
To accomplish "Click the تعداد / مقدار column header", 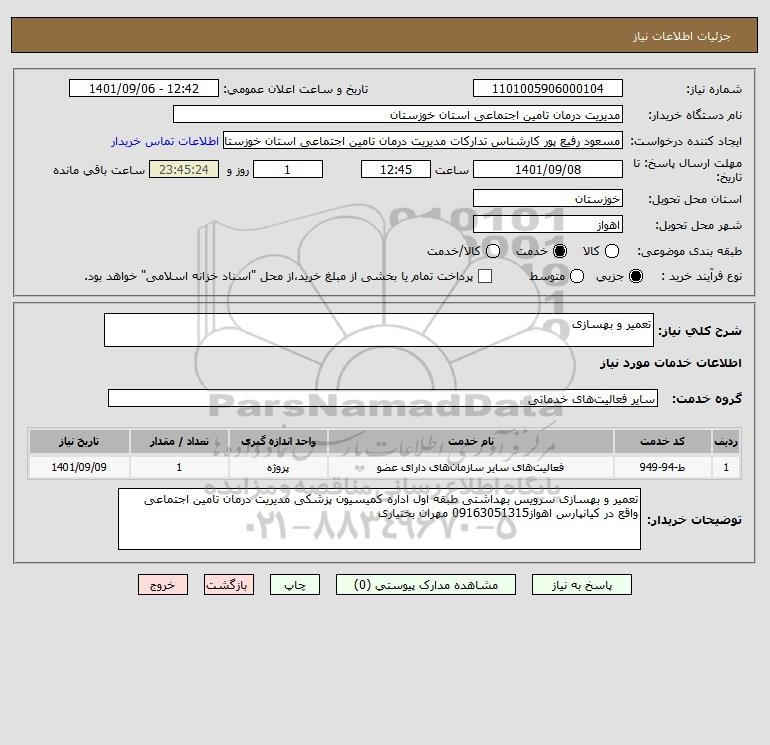I will pyautogui.click(x=179, y=441).
